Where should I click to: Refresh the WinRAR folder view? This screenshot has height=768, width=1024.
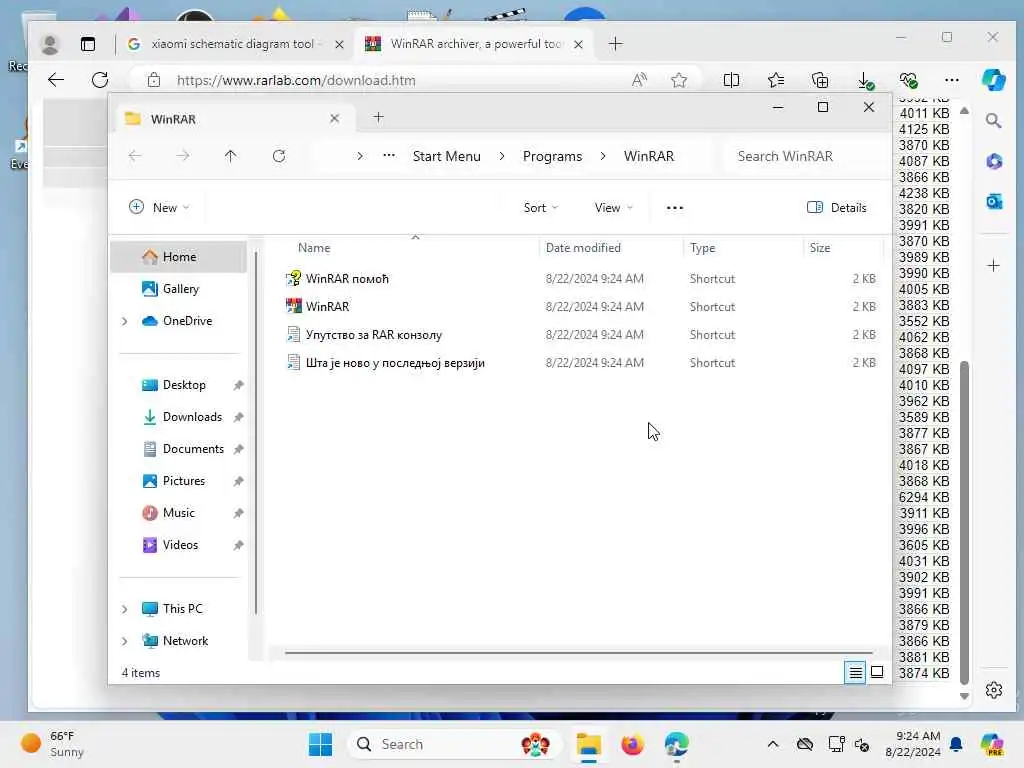pyautogui.click(x=279, y=156)
